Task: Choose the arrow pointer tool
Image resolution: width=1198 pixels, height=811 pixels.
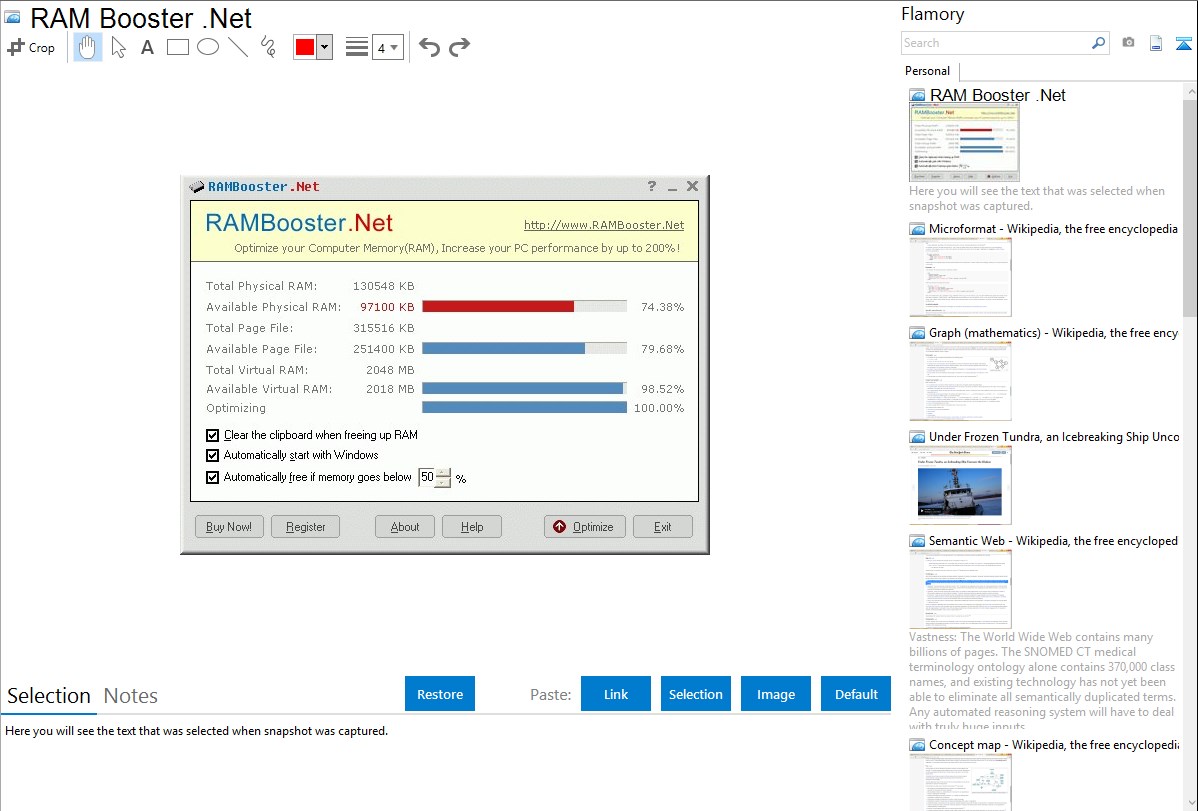Action: pos(118,47)
